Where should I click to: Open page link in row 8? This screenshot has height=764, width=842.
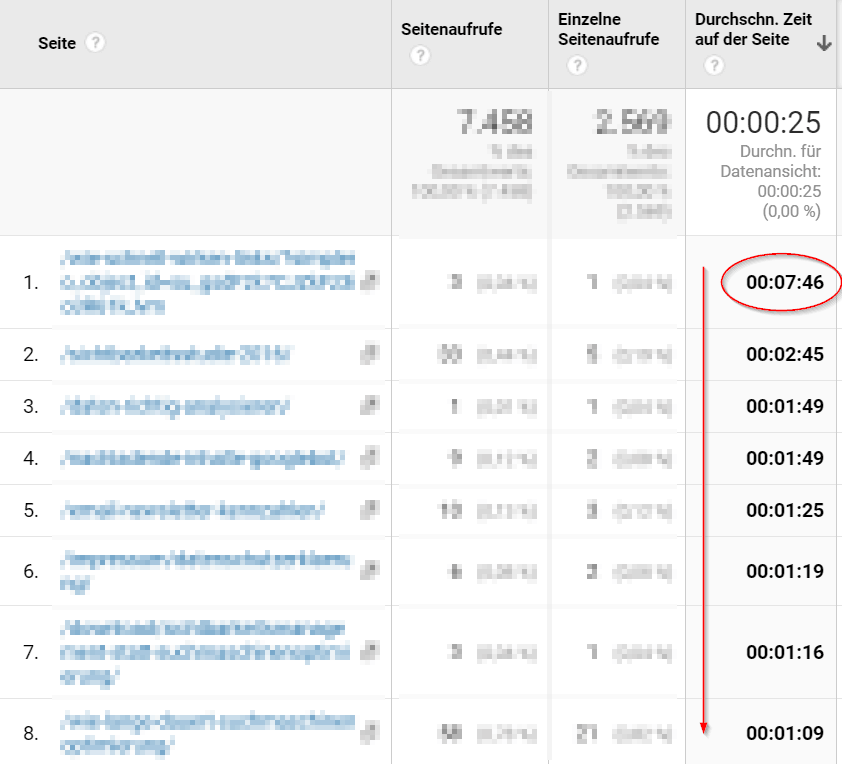click(x=207, y=733)
